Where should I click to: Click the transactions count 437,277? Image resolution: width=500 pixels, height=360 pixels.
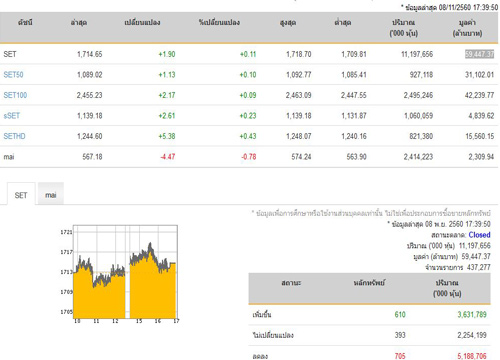tap(479, 267)
